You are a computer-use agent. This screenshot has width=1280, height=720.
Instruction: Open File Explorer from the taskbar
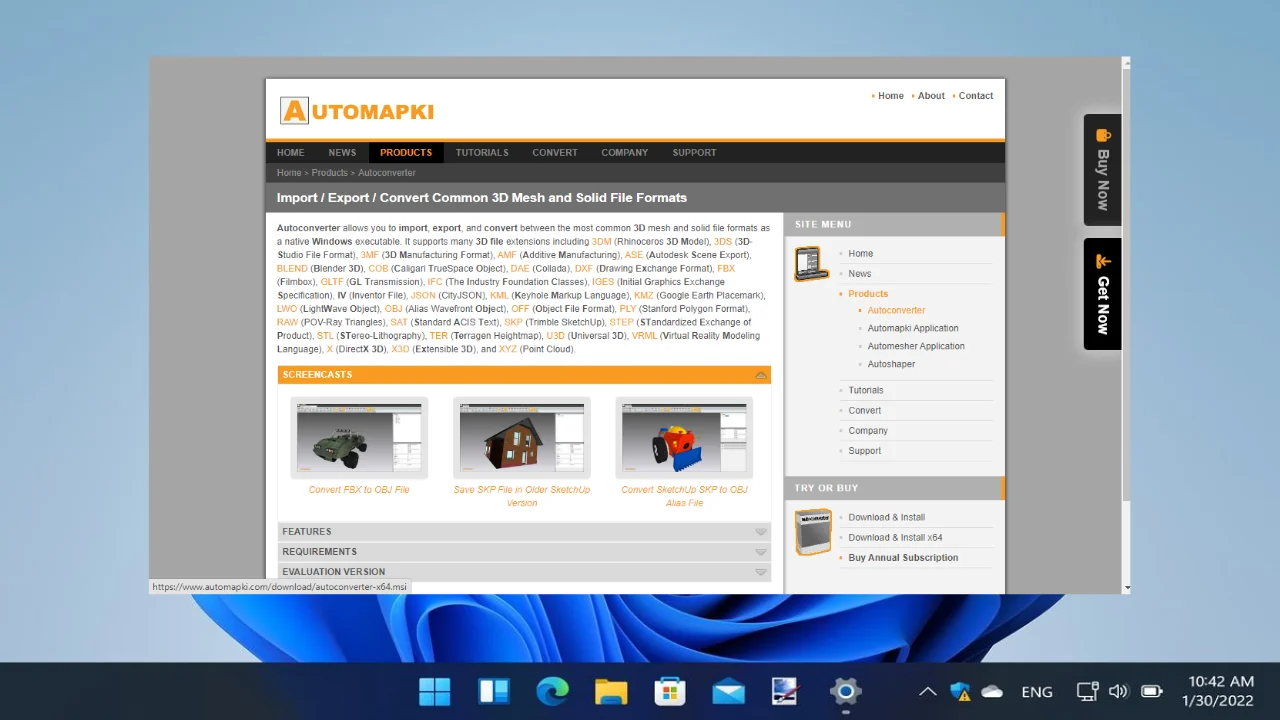(611, 691)
